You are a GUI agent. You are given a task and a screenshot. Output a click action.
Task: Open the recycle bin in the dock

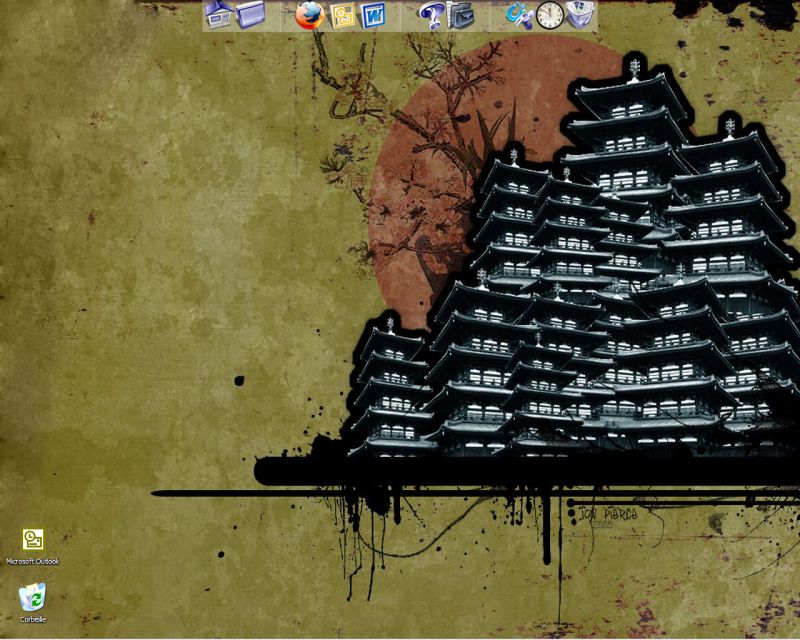click(x=581, y=15)
